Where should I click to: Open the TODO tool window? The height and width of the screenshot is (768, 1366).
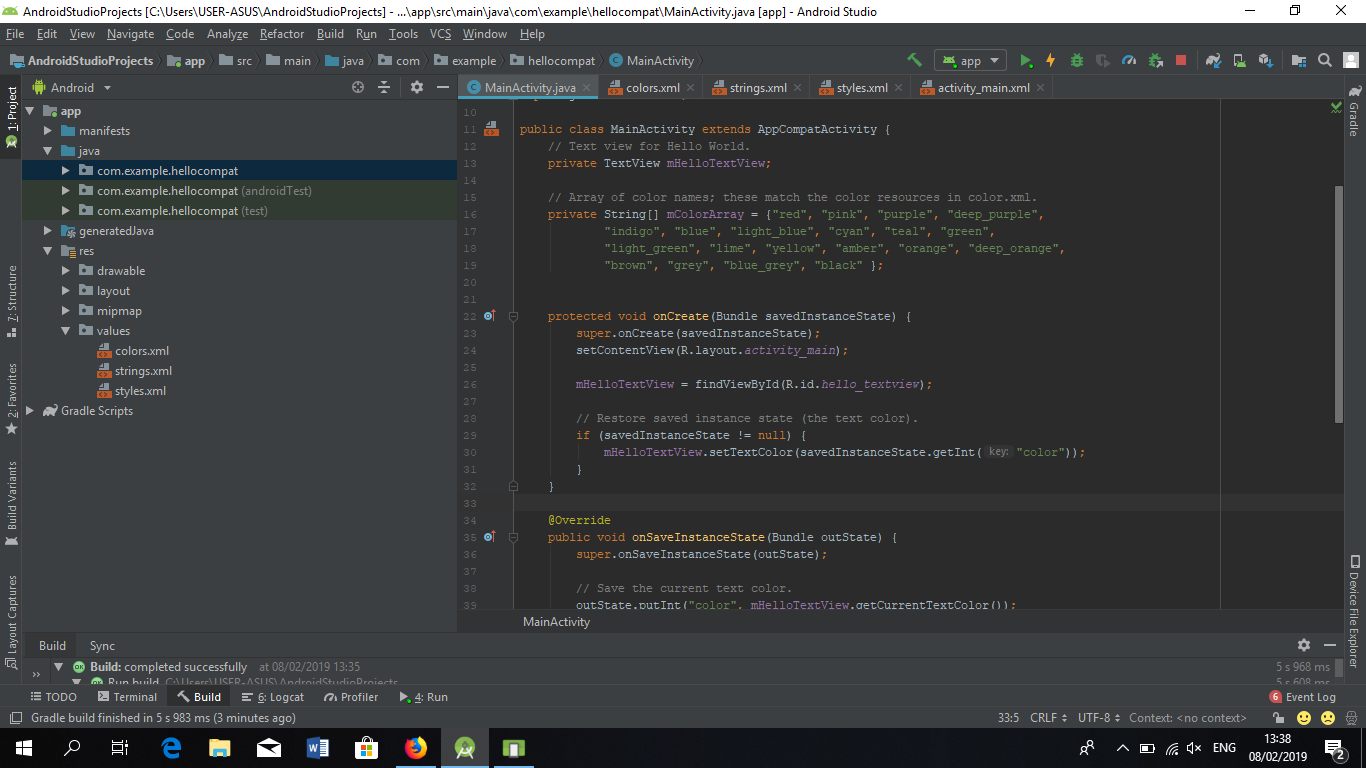53,697
